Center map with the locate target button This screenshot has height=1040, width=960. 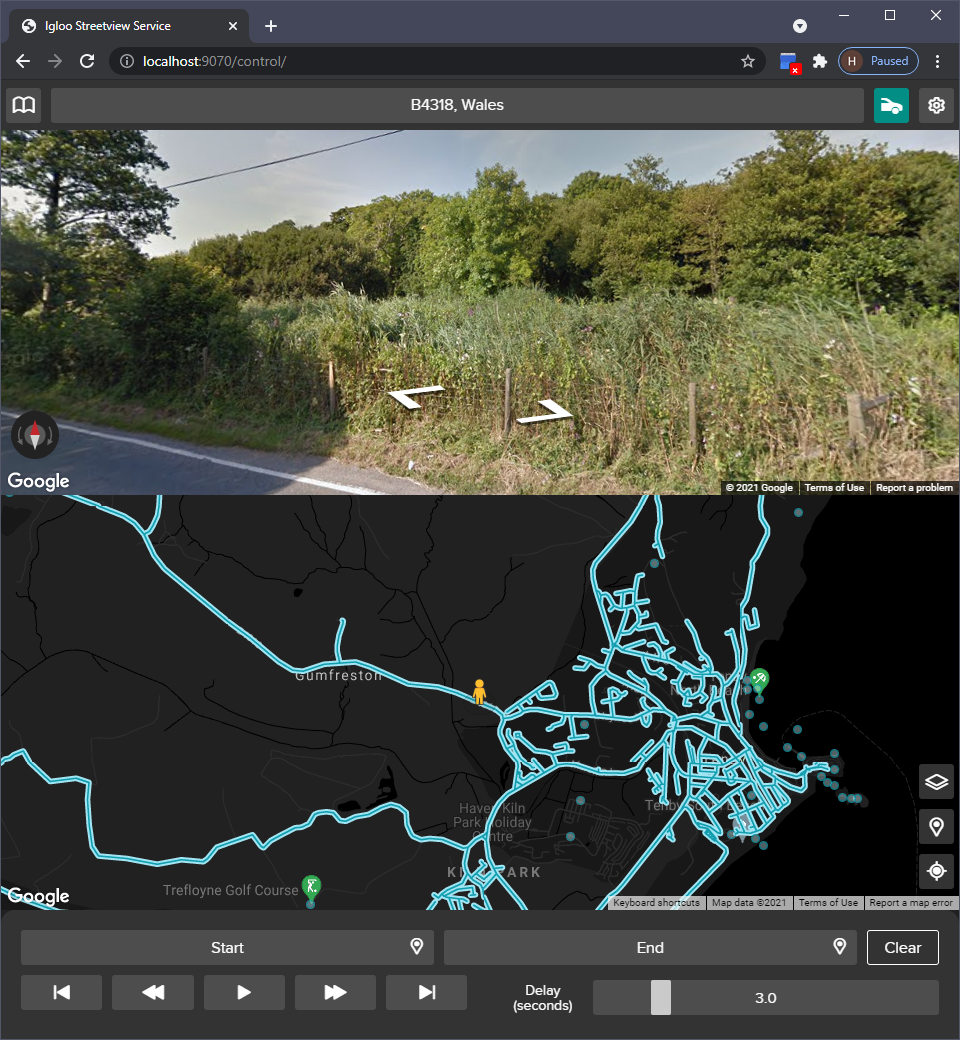936,871
